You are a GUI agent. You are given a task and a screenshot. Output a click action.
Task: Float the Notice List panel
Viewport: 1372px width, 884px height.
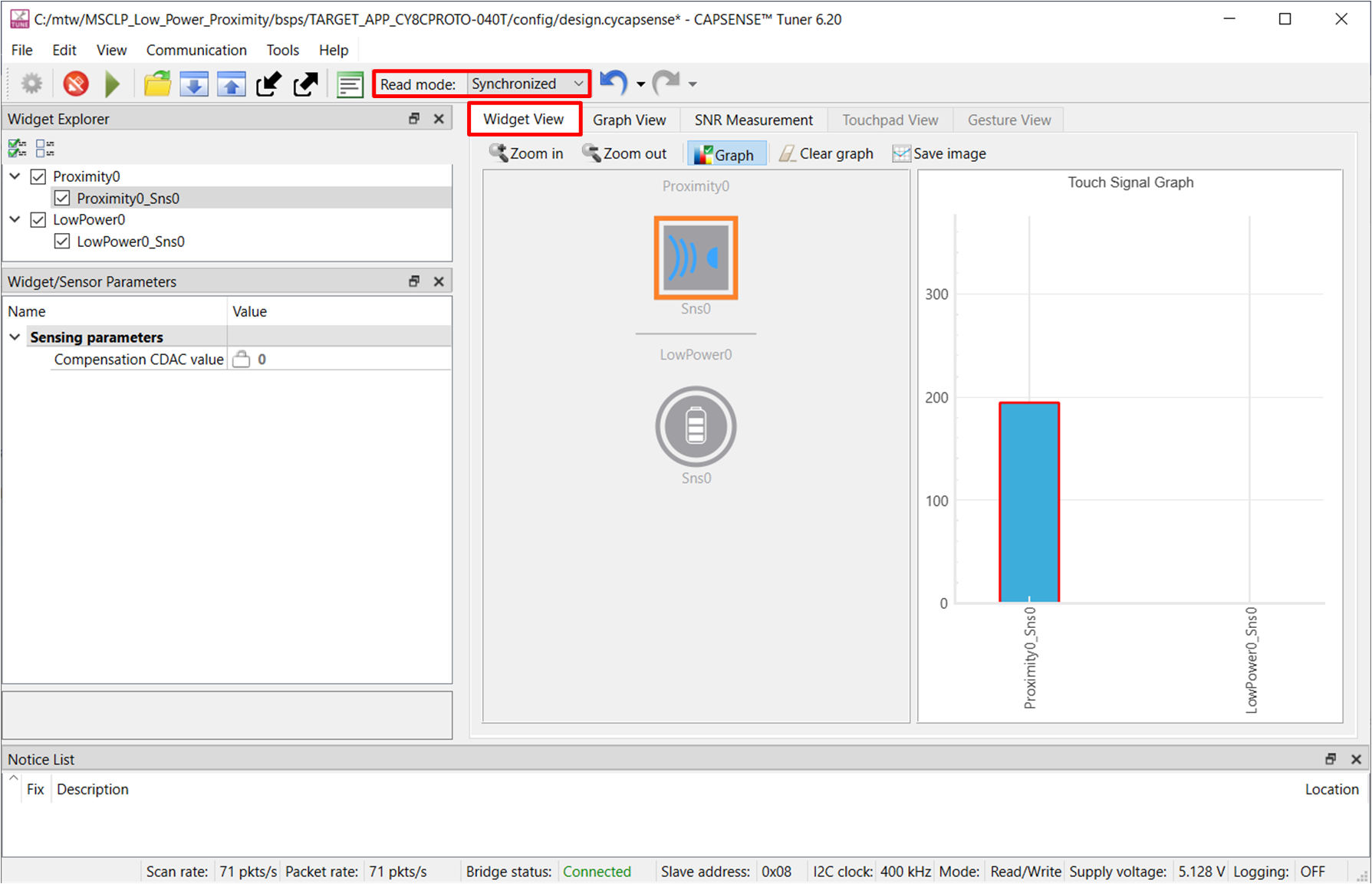pyautogui.click(x=1331, y=759)
